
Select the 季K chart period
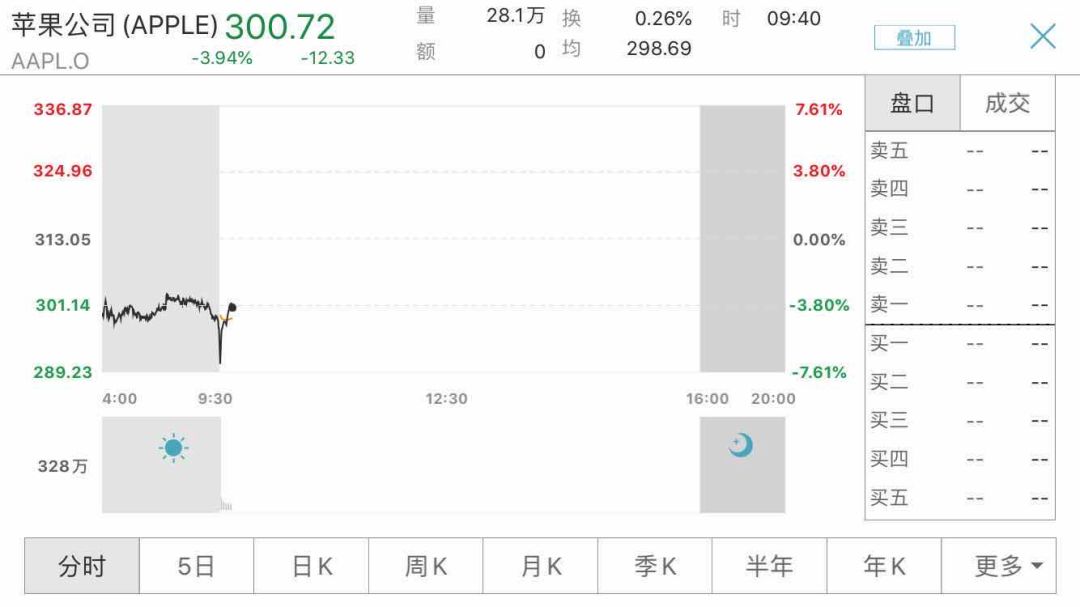655,566
